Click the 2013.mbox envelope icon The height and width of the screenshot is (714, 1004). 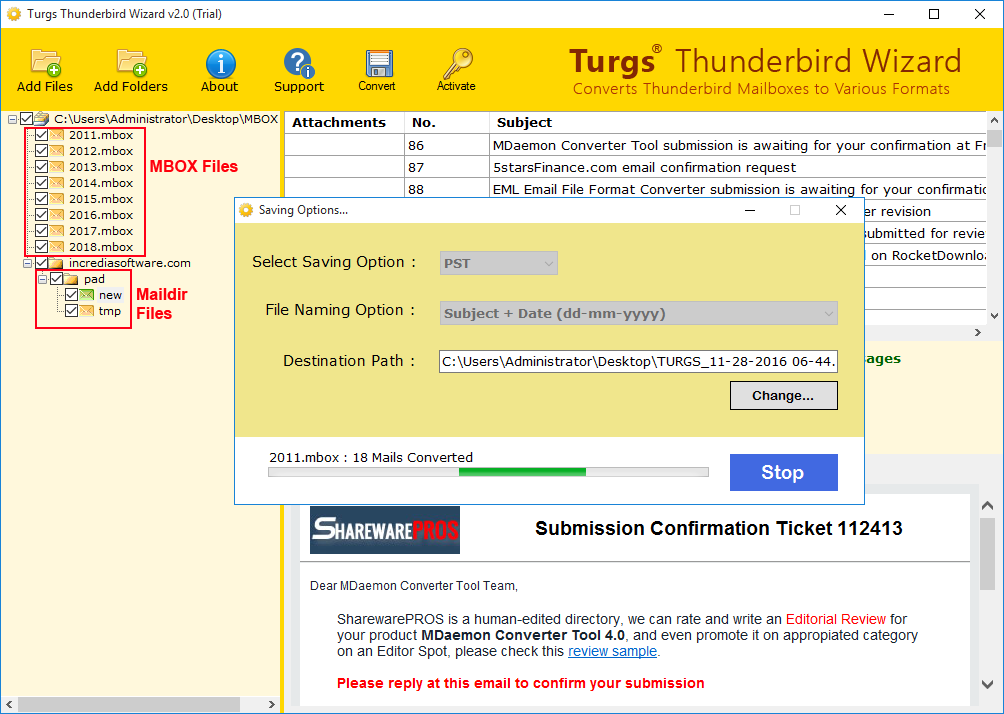pos(57,167)
